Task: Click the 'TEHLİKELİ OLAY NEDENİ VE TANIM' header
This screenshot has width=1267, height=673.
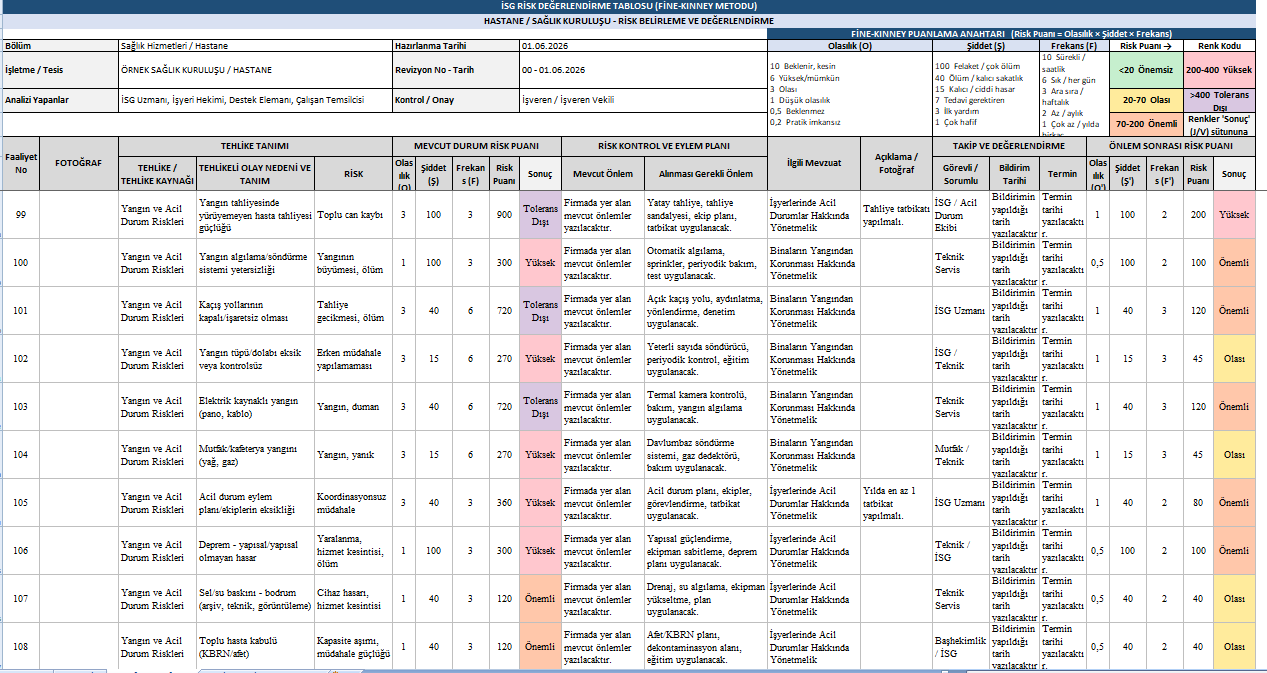Action: (x=255, y=173)
